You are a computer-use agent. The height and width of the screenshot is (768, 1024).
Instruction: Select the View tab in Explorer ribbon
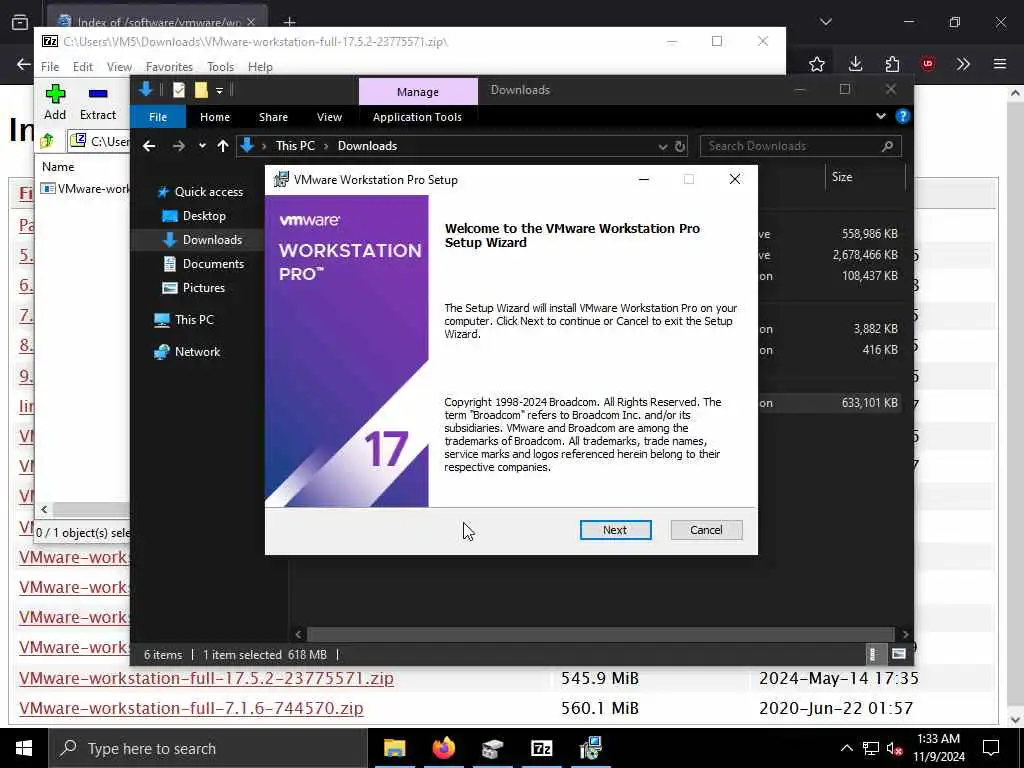329,117
